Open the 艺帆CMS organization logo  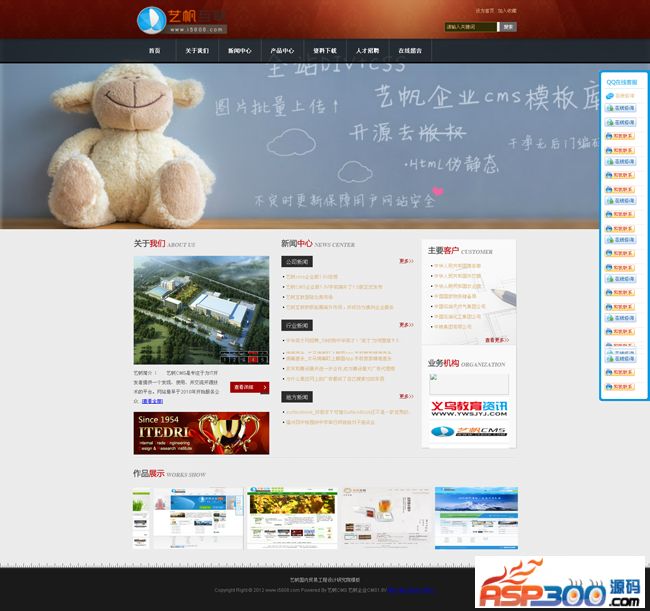(469, 432)
